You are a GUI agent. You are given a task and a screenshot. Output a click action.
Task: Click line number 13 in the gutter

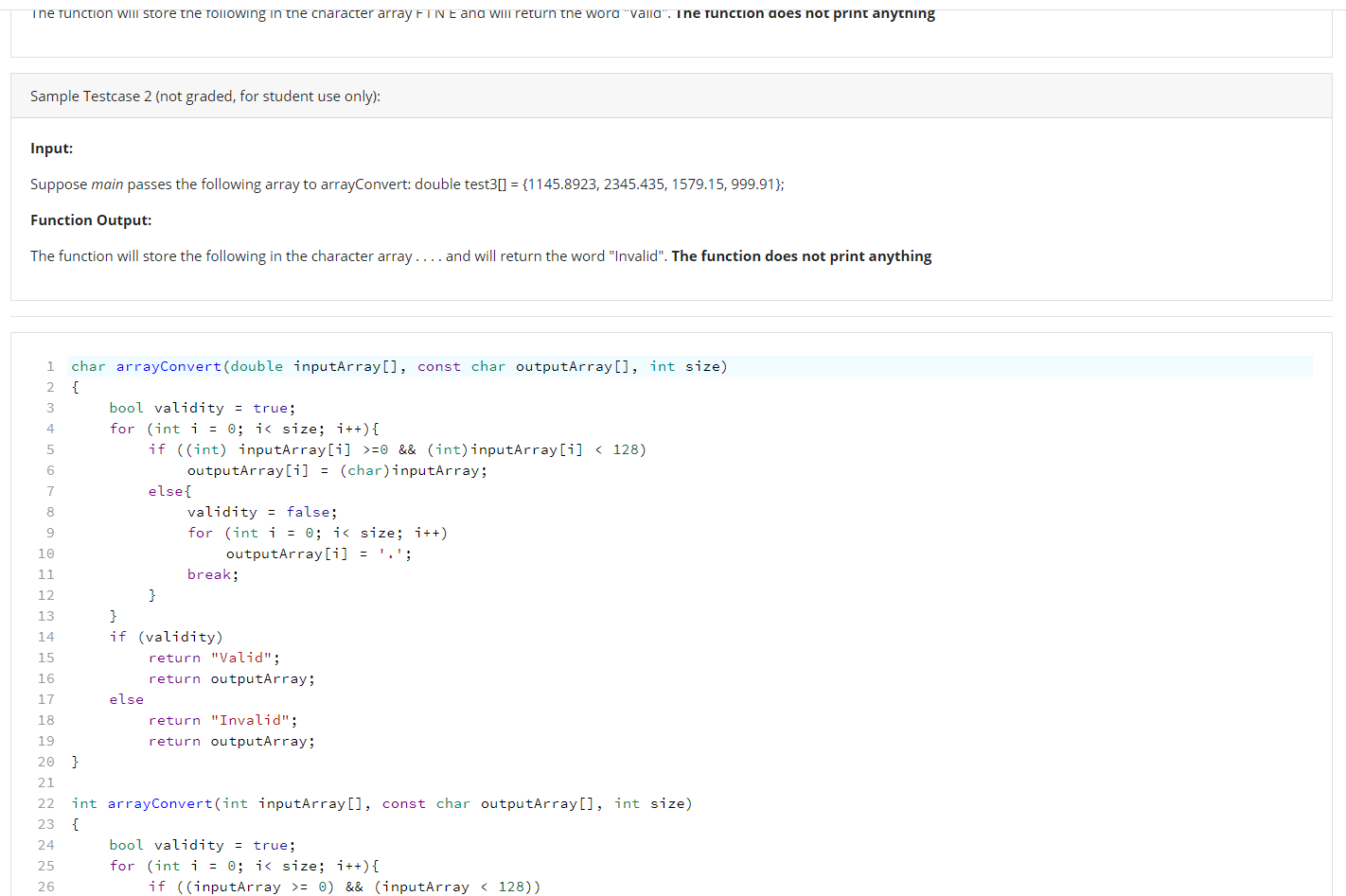point(46,616)
